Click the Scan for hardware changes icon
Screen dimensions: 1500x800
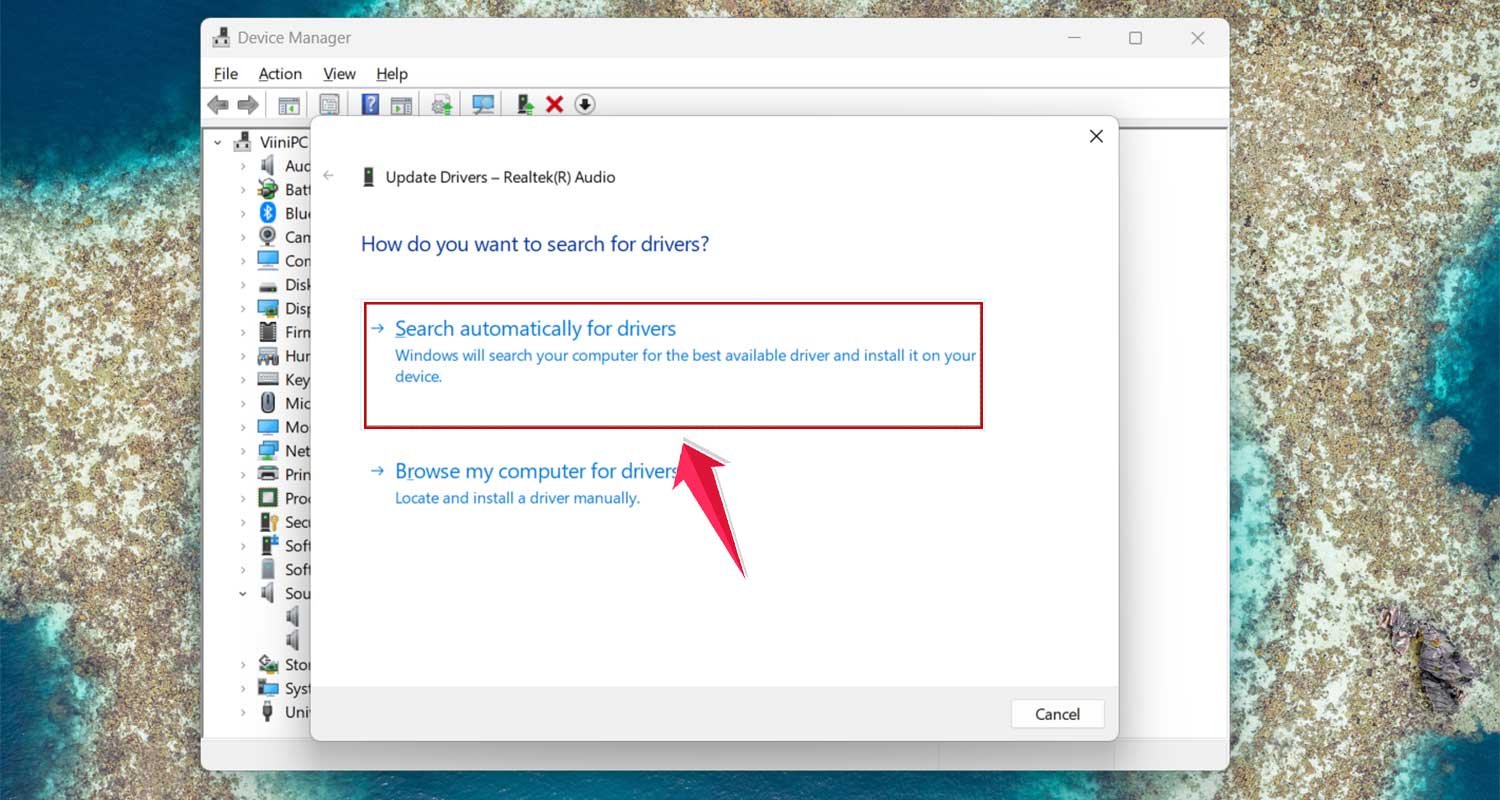(483, 104)
